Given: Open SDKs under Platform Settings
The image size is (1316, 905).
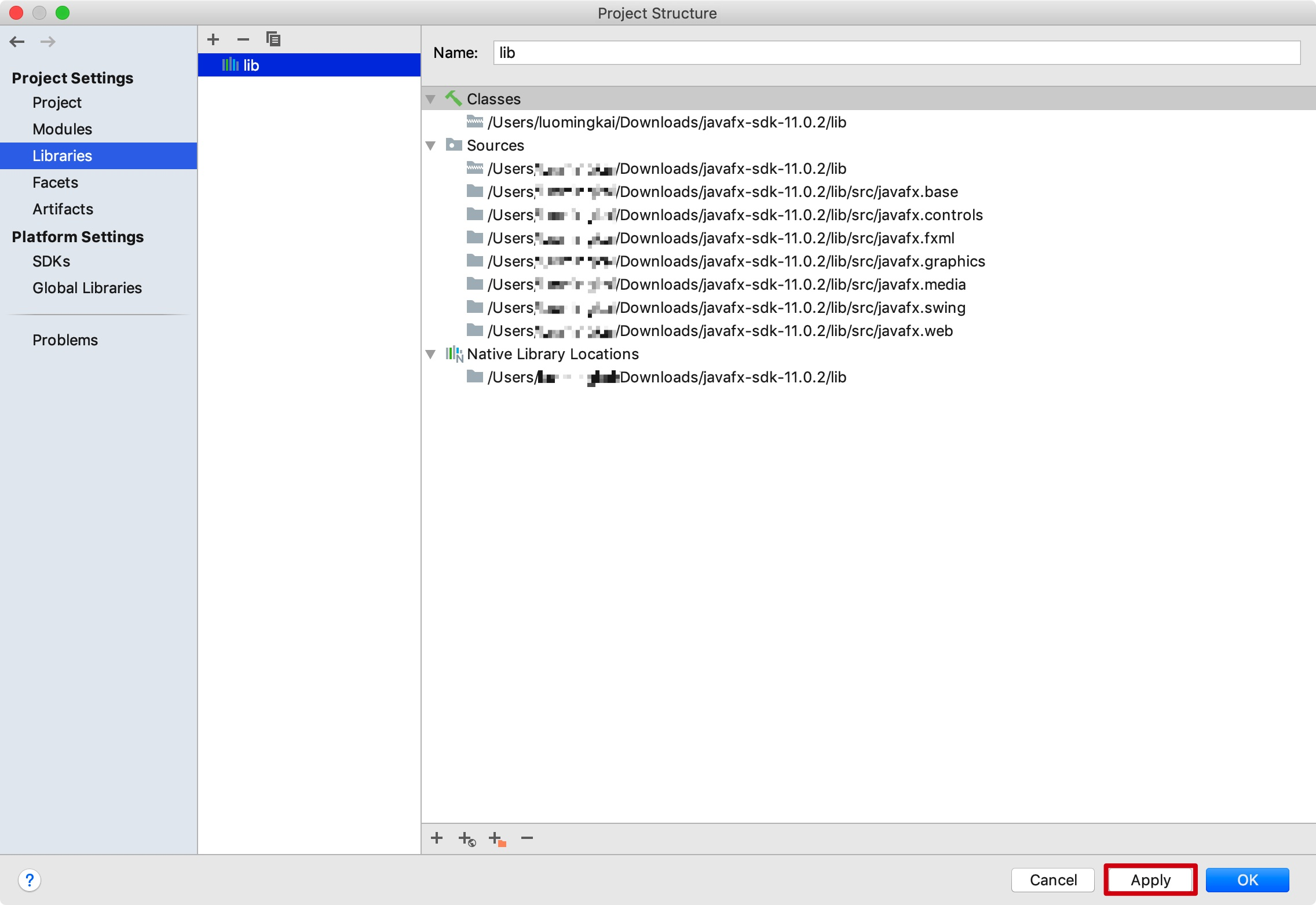Looking at the screenshot, I should click(x=51, y=261).
